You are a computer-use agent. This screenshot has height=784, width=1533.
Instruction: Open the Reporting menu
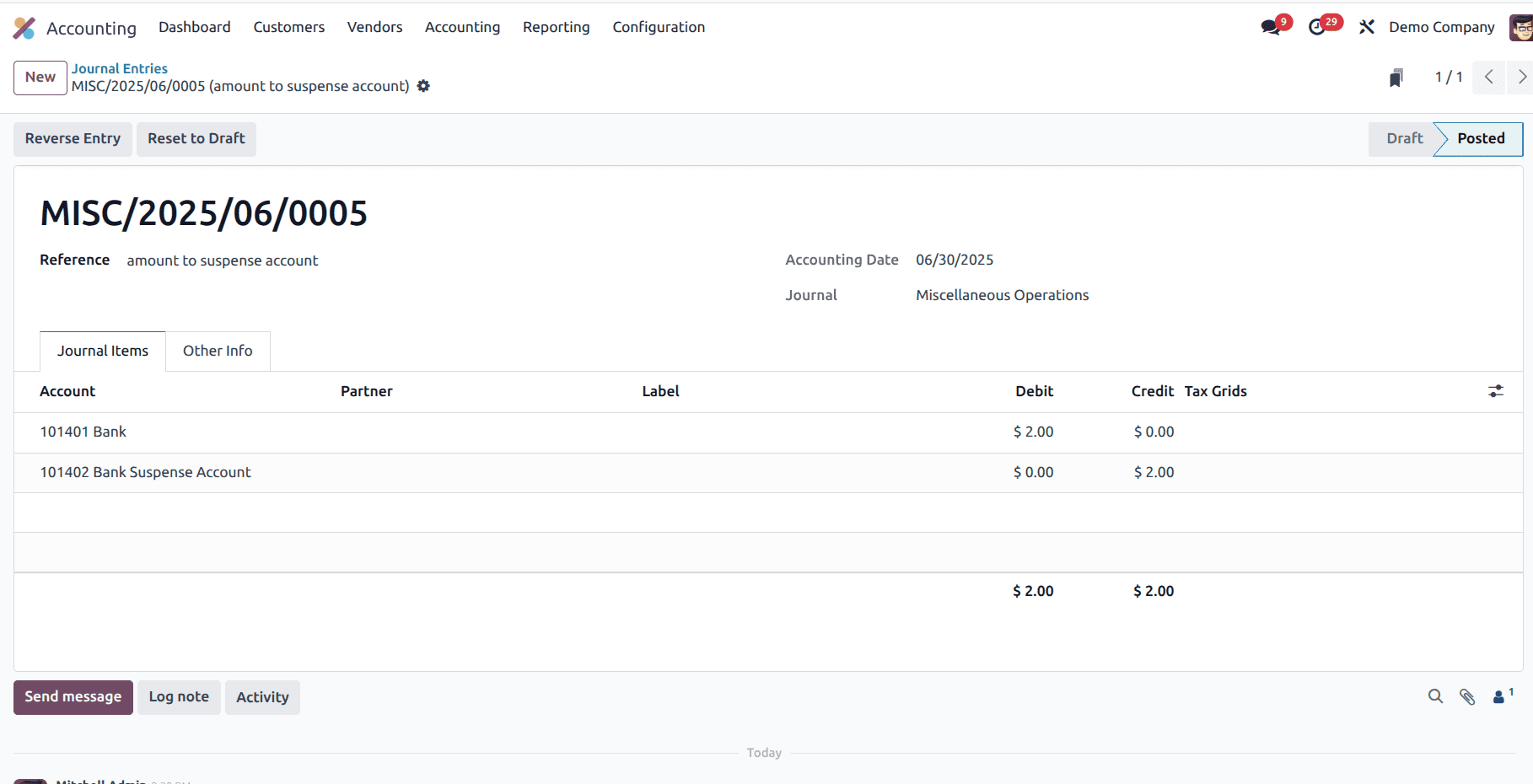(557, 27)
